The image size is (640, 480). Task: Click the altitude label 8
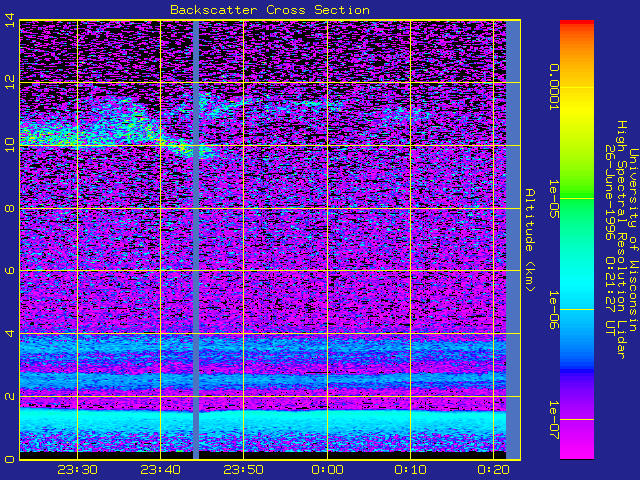click(x=9, y=209)
